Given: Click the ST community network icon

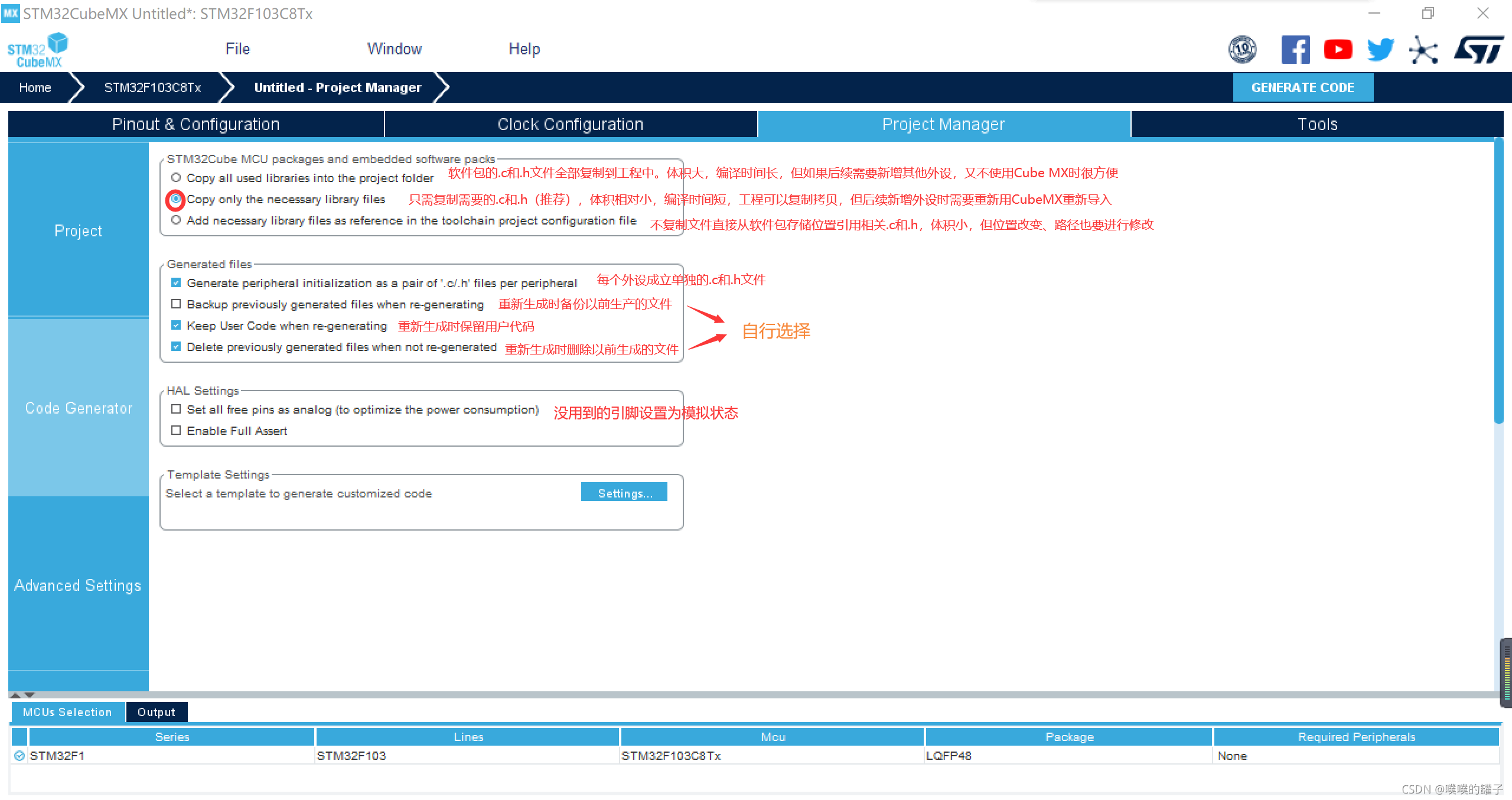Looking at the screenshot, I should point(1423,50).
